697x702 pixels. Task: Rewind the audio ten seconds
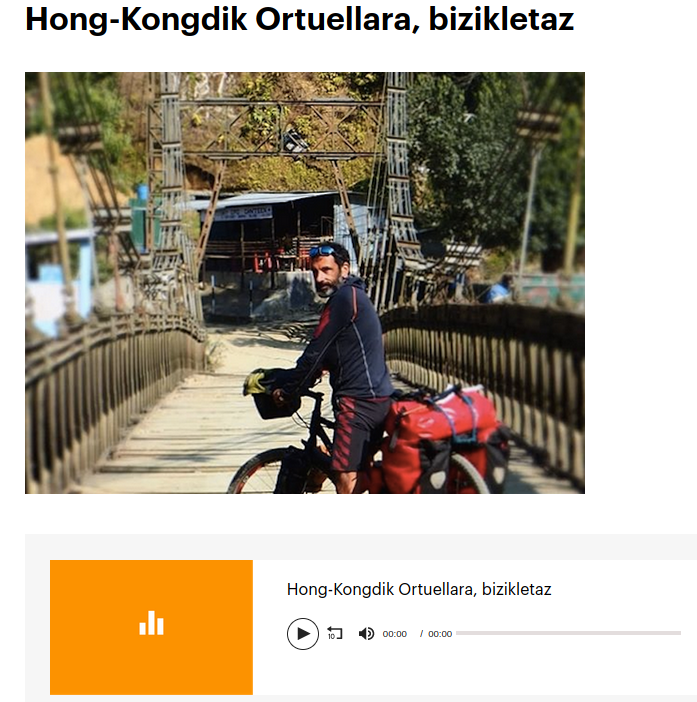tap(335, 634)
